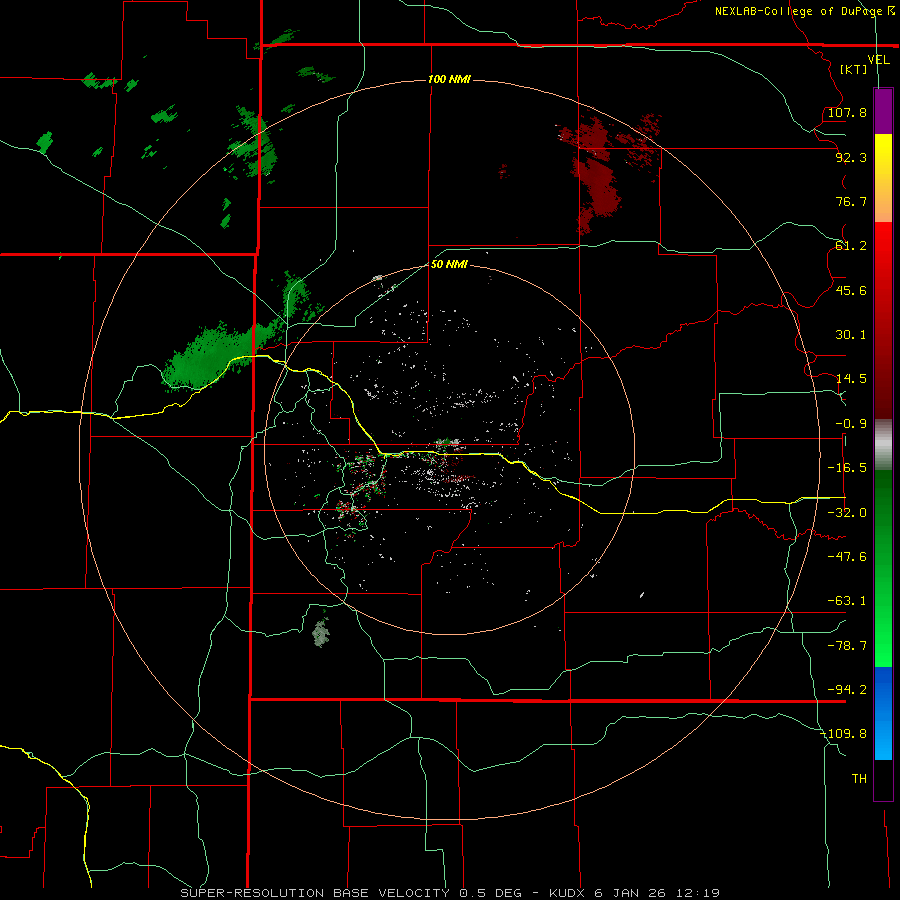
Task: Click the 76.7 velocity scale value
Action: pos(851,201)
